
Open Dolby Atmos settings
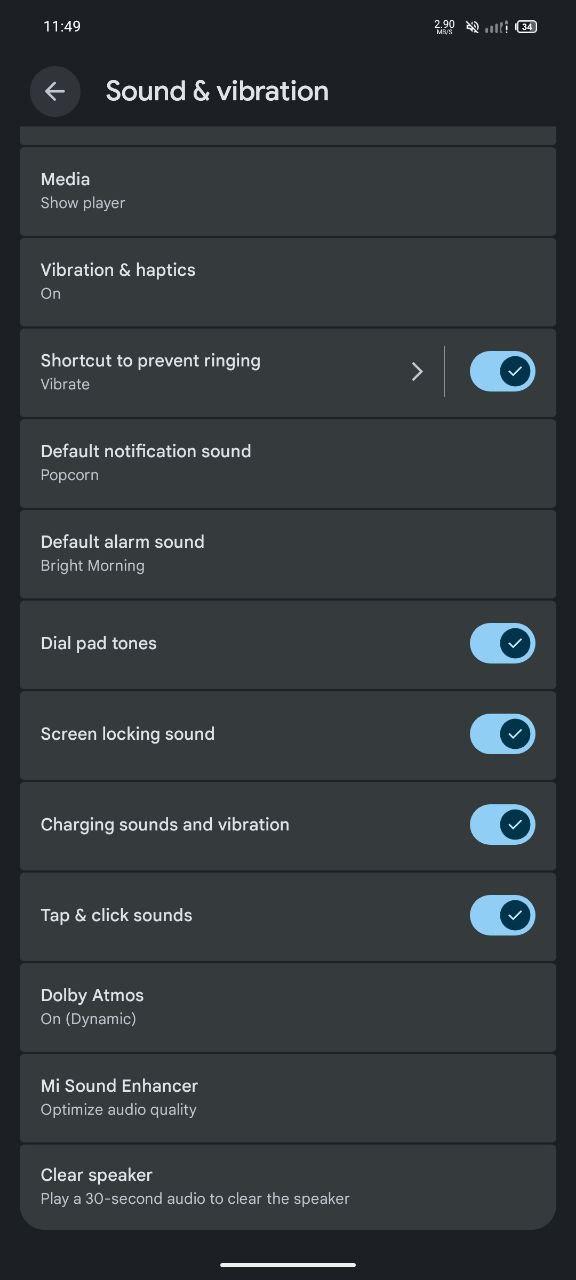point(288,1007)
